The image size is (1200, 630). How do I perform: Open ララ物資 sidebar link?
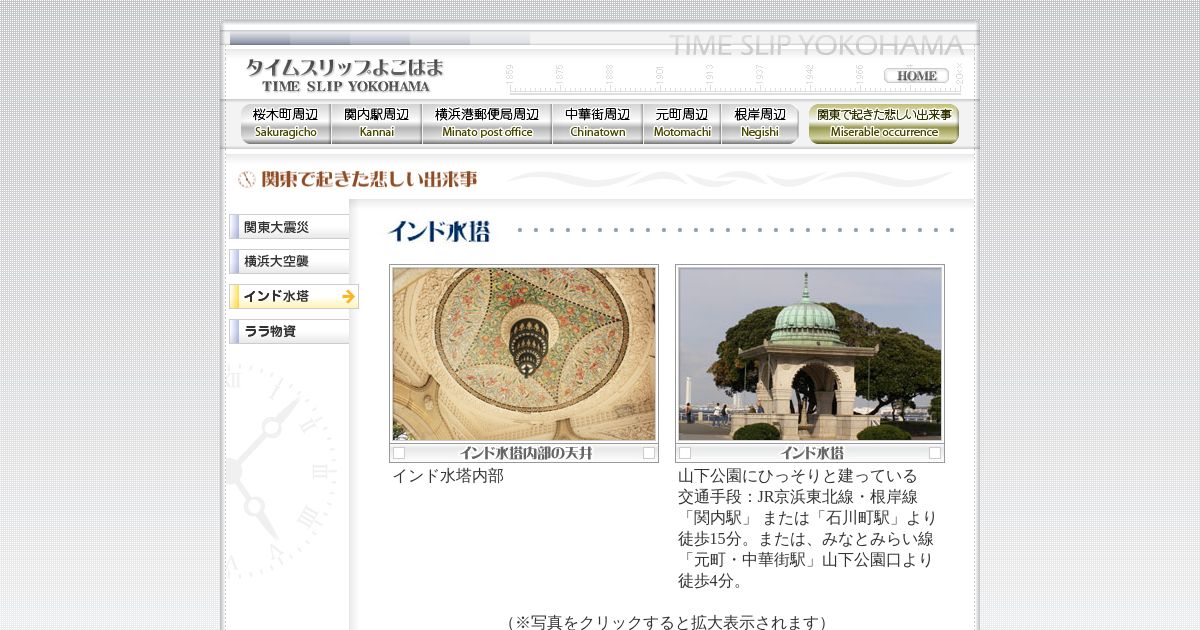(x=290, y=331)
